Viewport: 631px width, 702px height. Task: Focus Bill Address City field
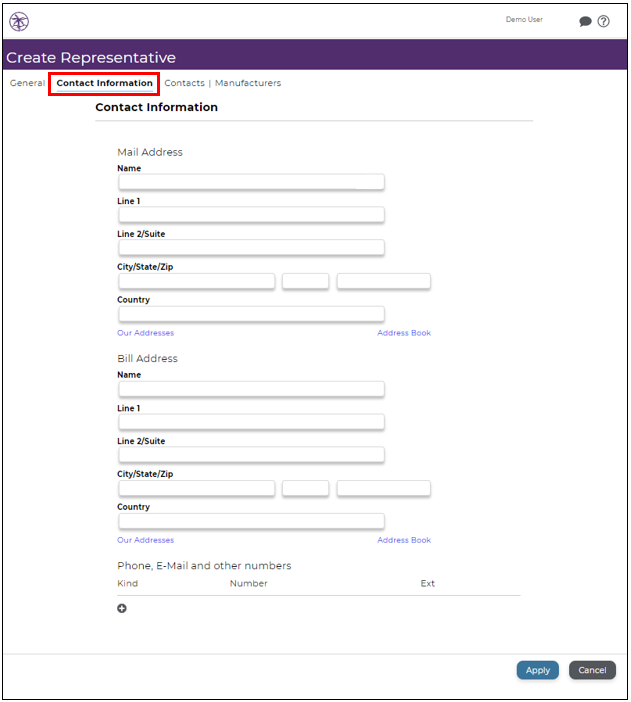tap(197, 488)
